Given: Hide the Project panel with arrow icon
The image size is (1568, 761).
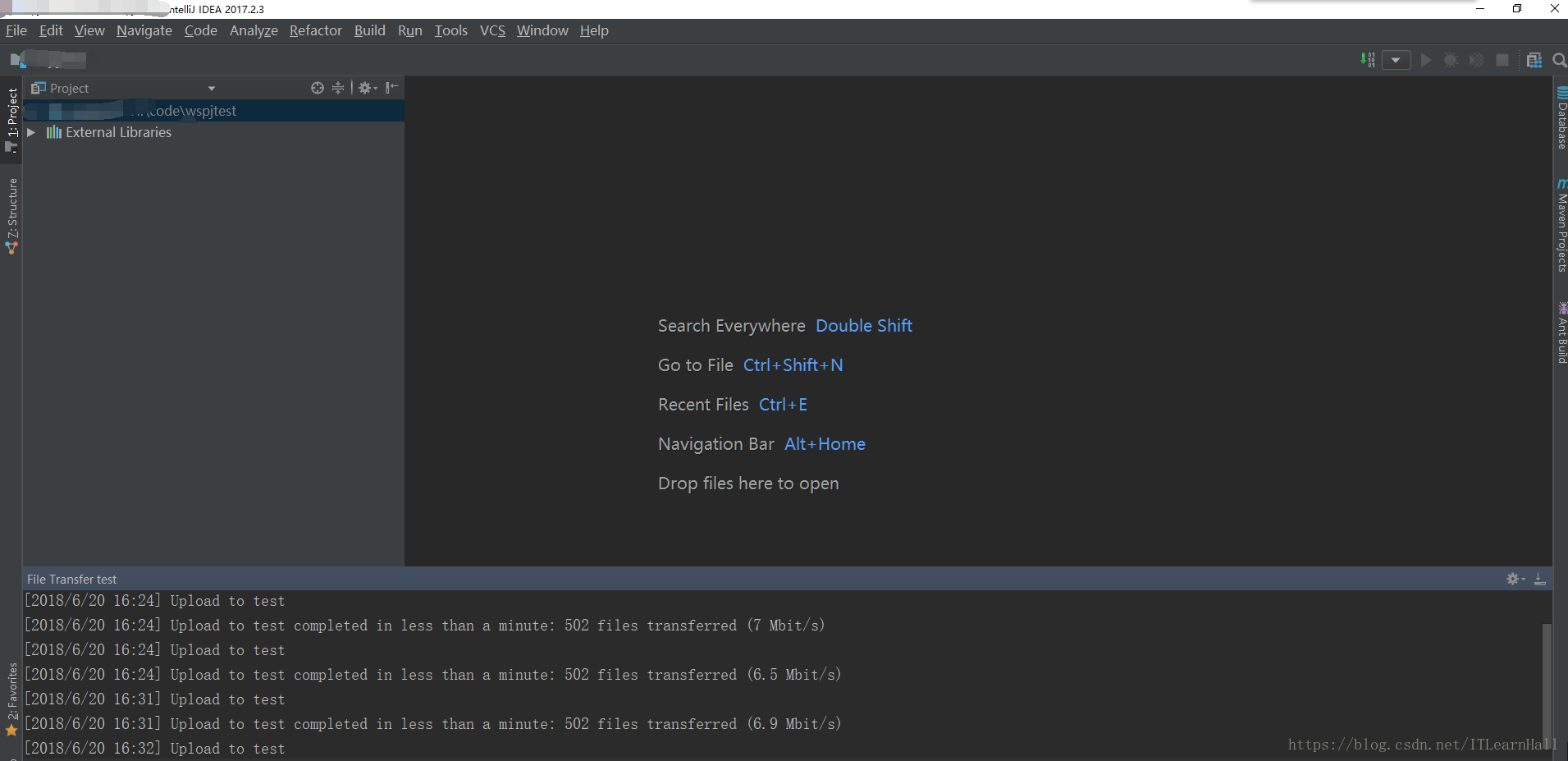Looking at the screenshot, I should (x=392, y=88).
